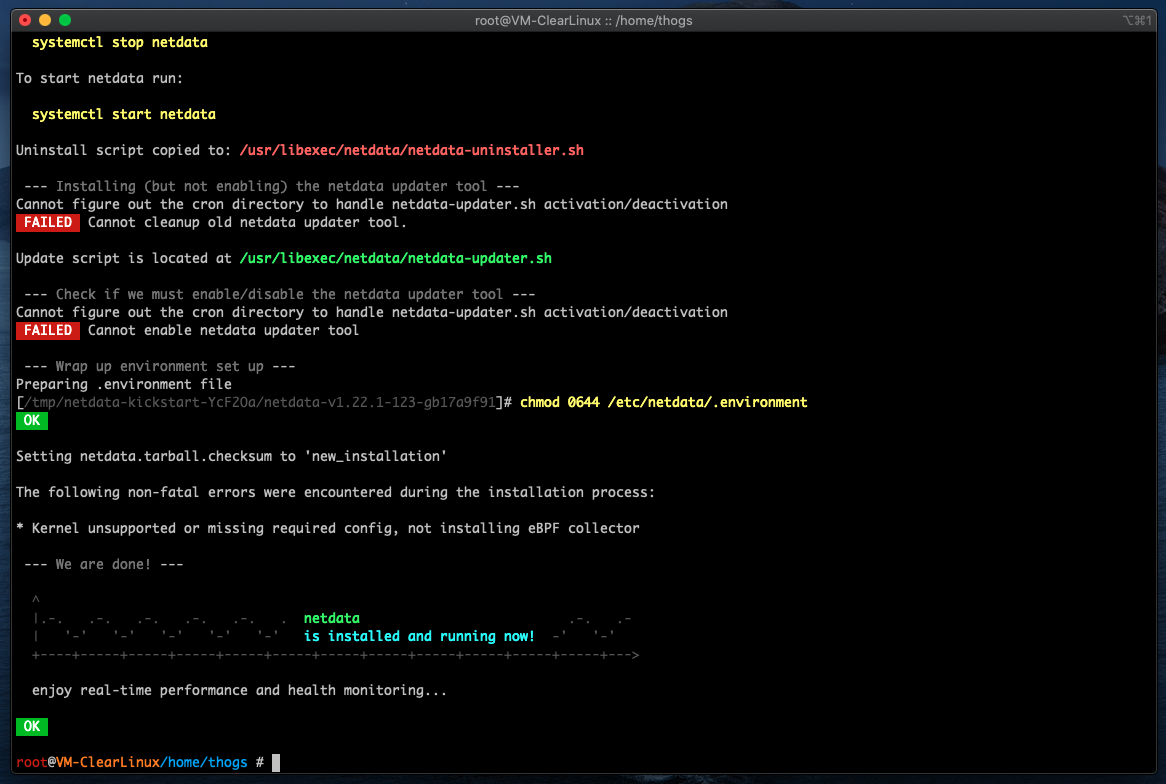Click the green OK status badge near the prompt

tap(30, 726)
